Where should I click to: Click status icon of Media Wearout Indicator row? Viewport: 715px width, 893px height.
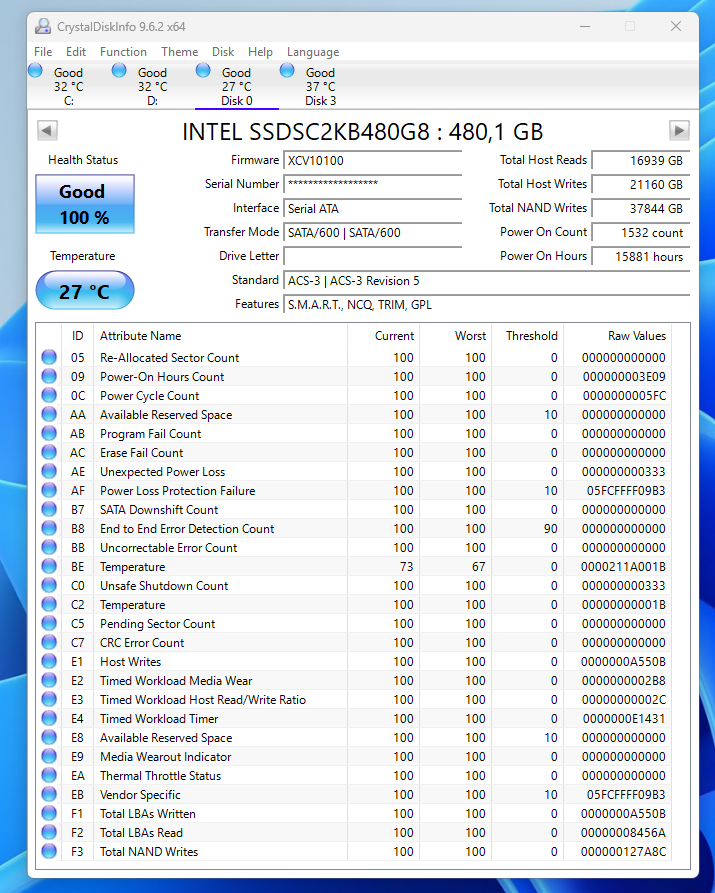[49, 756]
